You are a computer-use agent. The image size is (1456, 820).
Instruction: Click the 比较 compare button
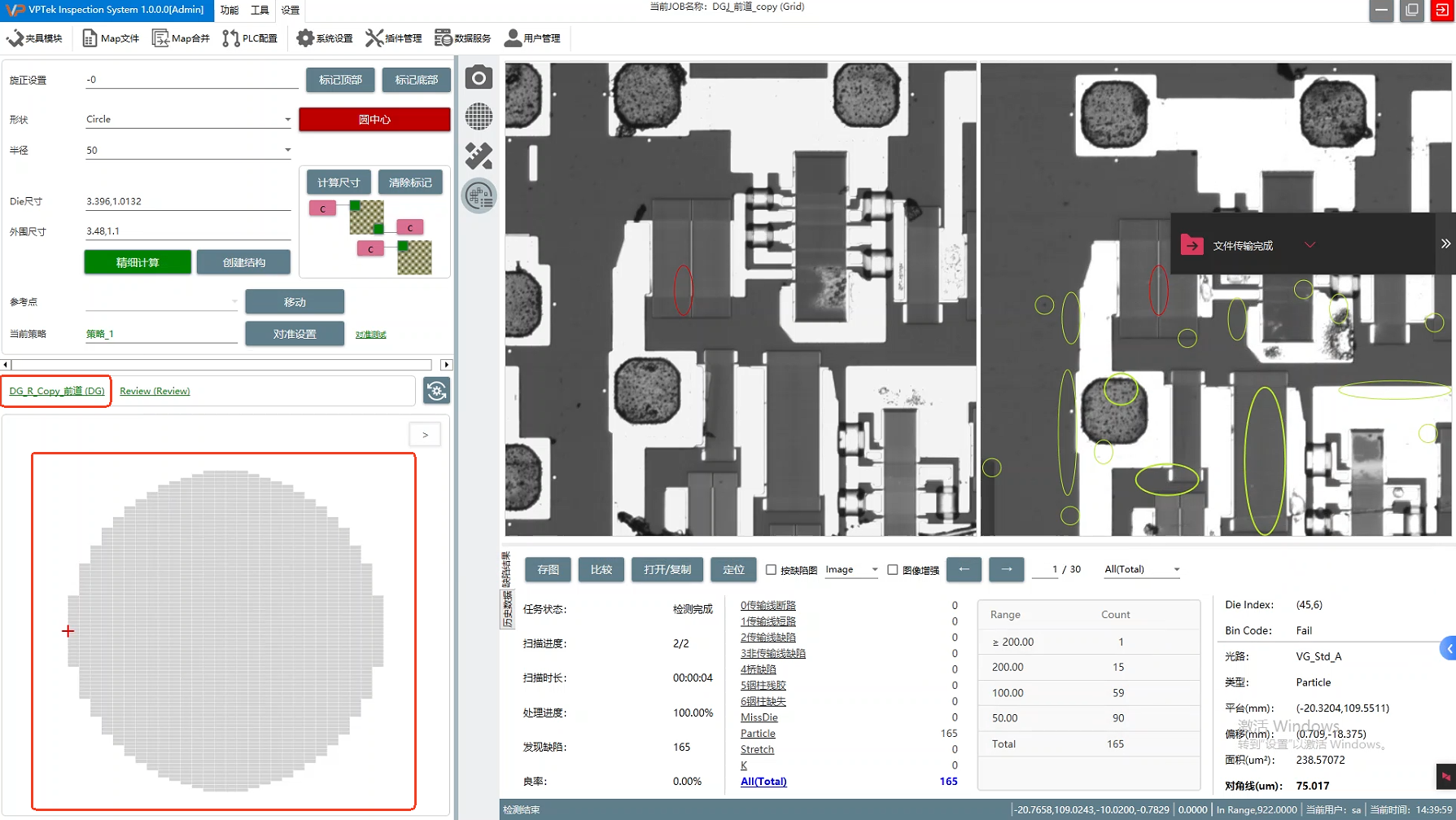click(601, 569)
